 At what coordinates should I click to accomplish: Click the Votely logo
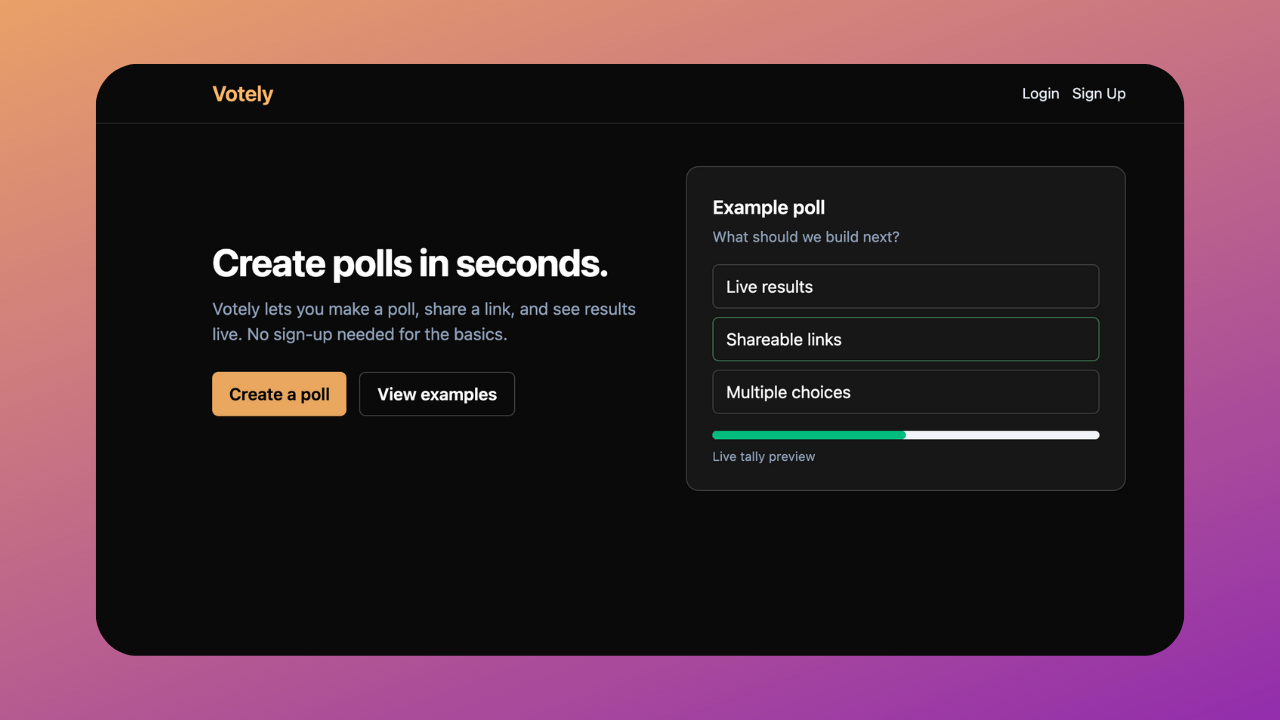click(x=242, y=94)
